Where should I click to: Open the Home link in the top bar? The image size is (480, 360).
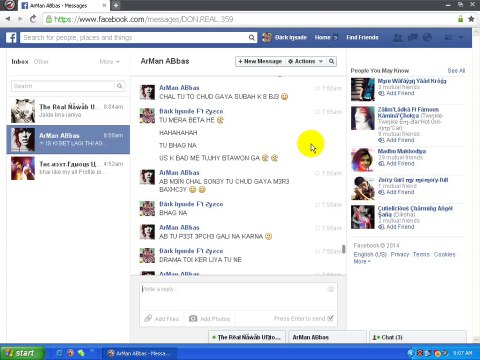[x=322, y=37]
